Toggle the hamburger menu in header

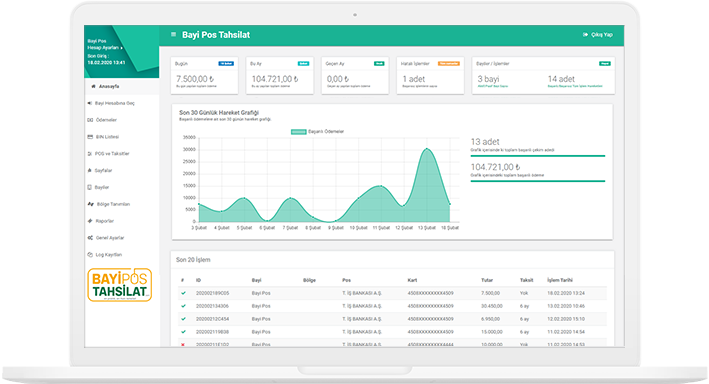pos(173,34)
